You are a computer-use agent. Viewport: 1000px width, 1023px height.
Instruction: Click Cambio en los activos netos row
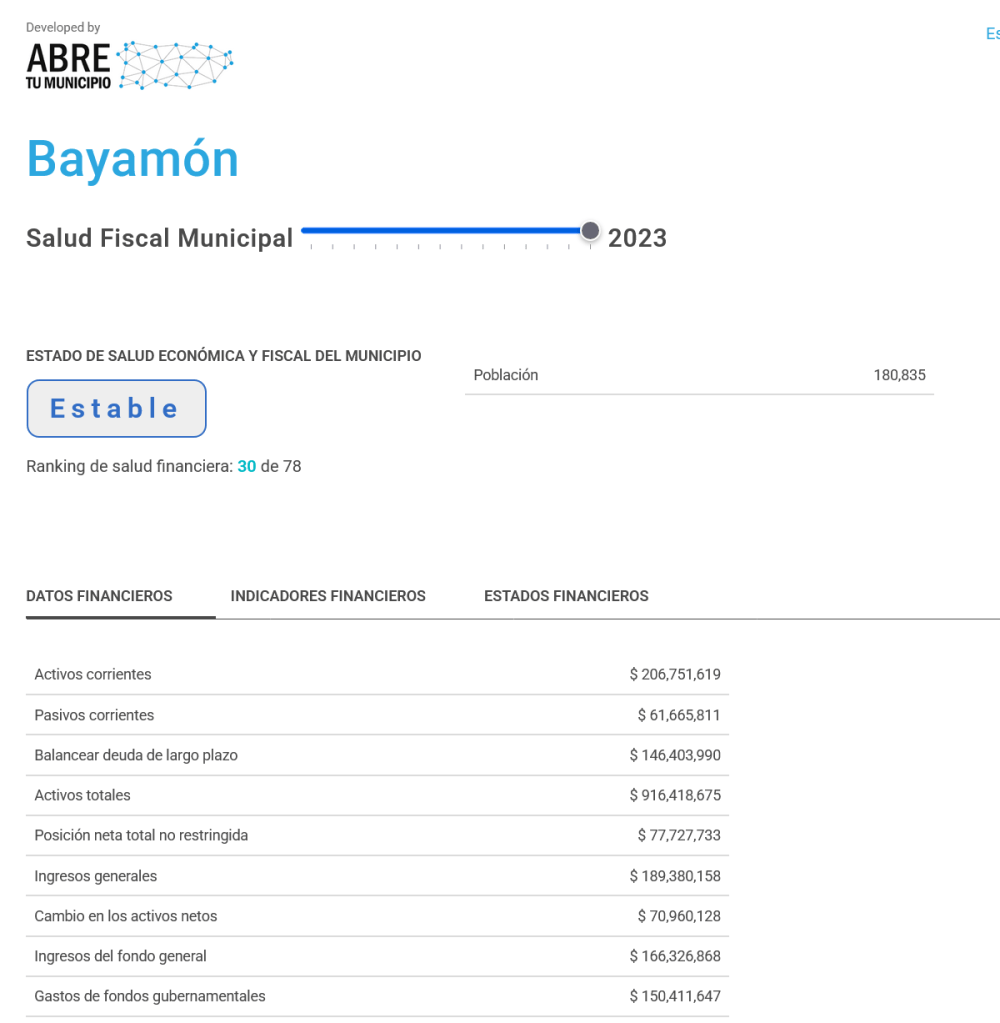pos(377,916)
